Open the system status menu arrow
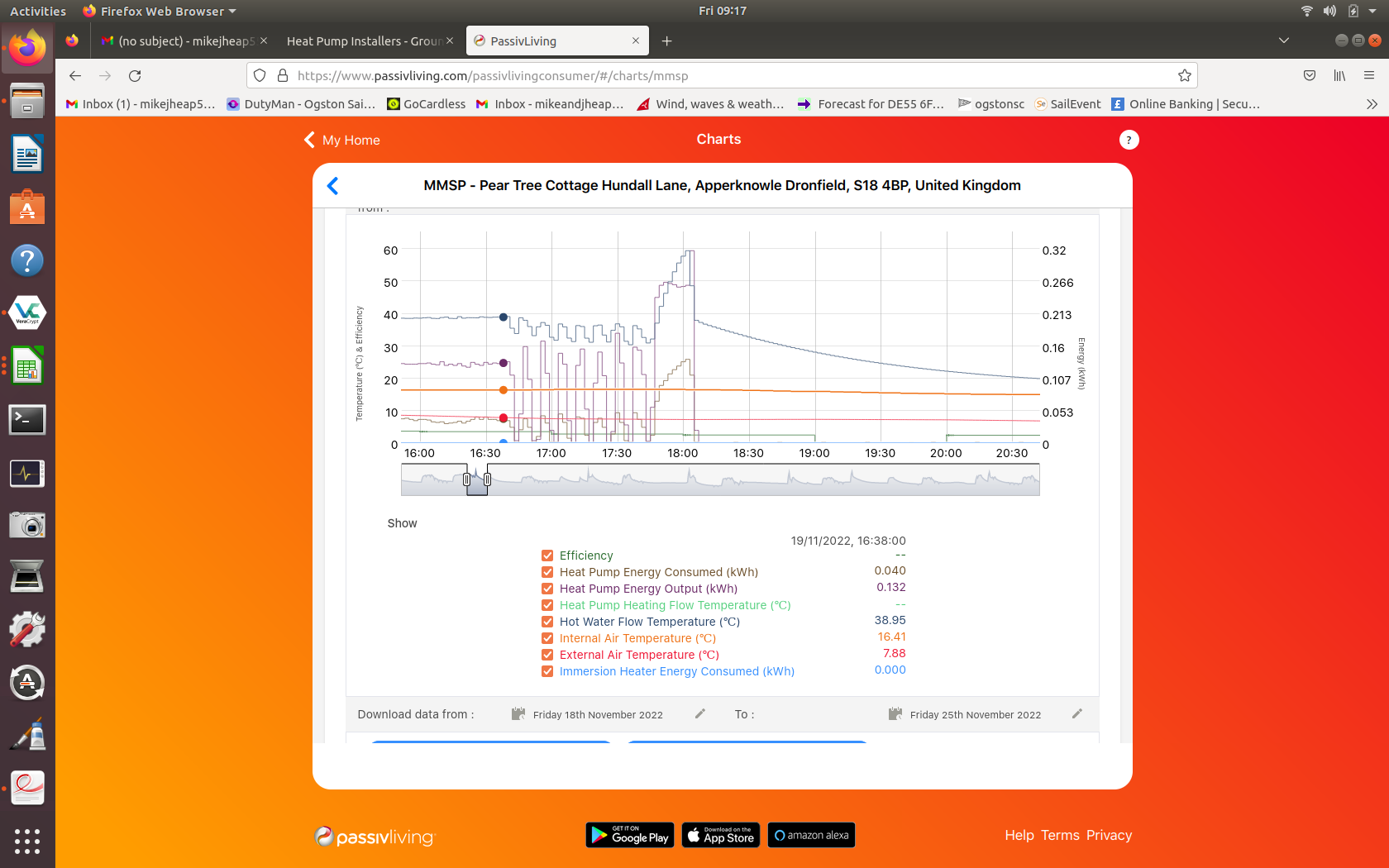This screenshot has width=1389, height=868. coord(1372,12)
